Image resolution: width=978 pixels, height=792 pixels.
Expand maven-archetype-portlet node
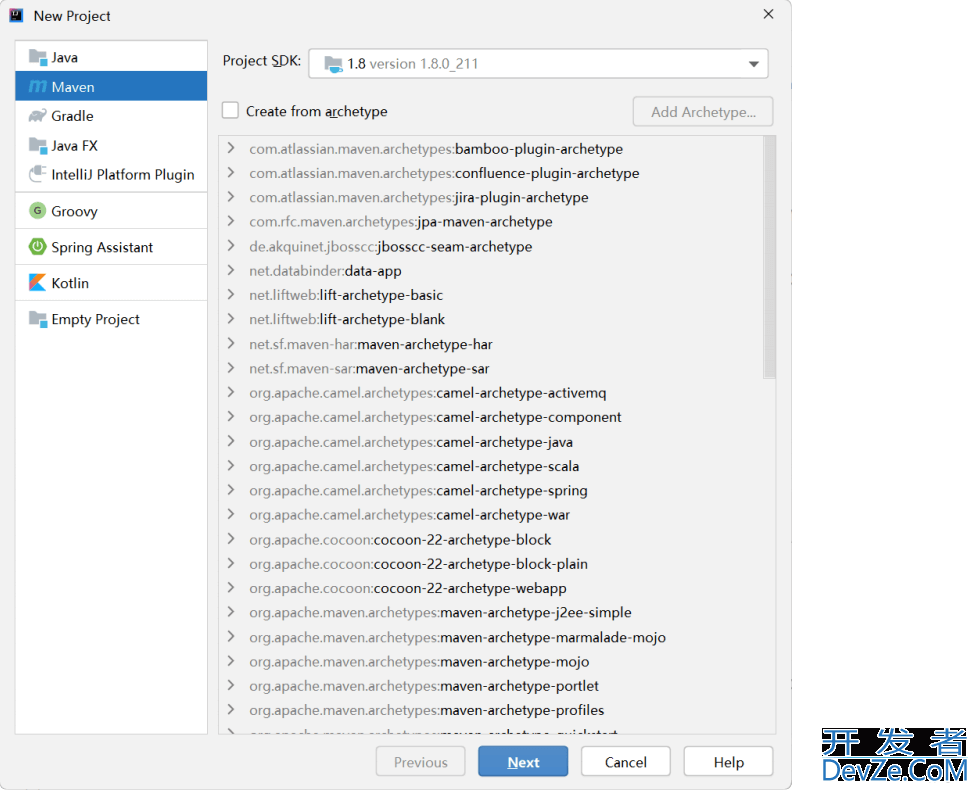point(231,685)
